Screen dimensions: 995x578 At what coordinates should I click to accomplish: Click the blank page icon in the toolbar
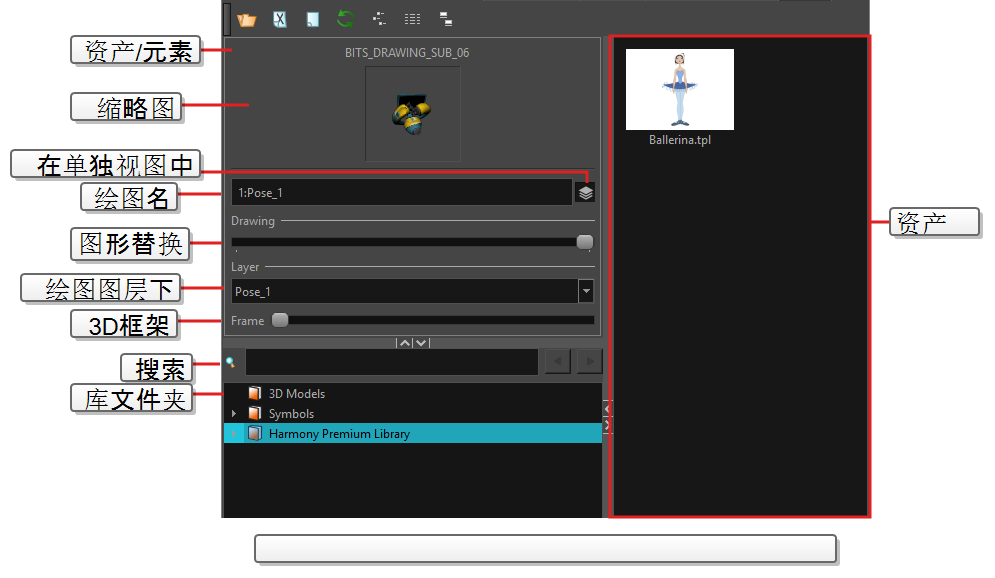[x=313, y=19]
